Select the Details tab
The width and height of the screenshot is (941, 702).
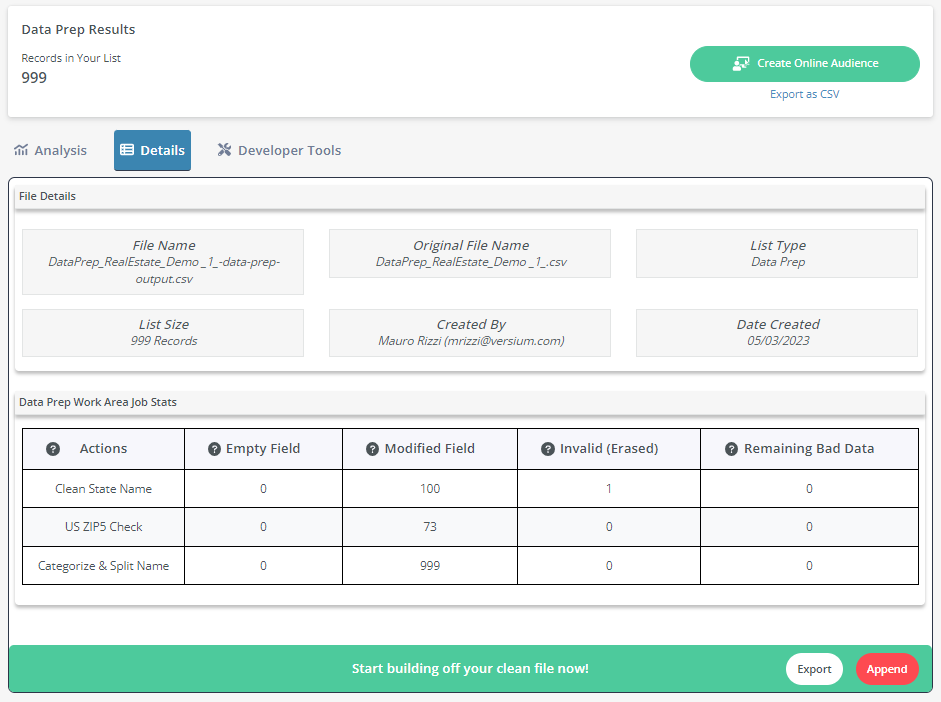[152, 151]
